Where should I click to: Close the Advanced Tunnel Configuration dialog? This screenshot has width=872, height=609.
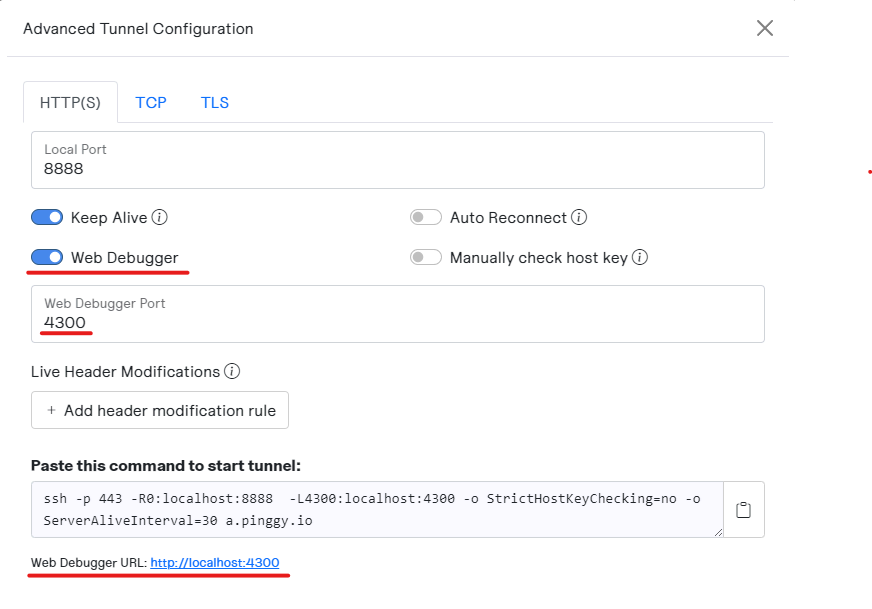coord(765,28)
